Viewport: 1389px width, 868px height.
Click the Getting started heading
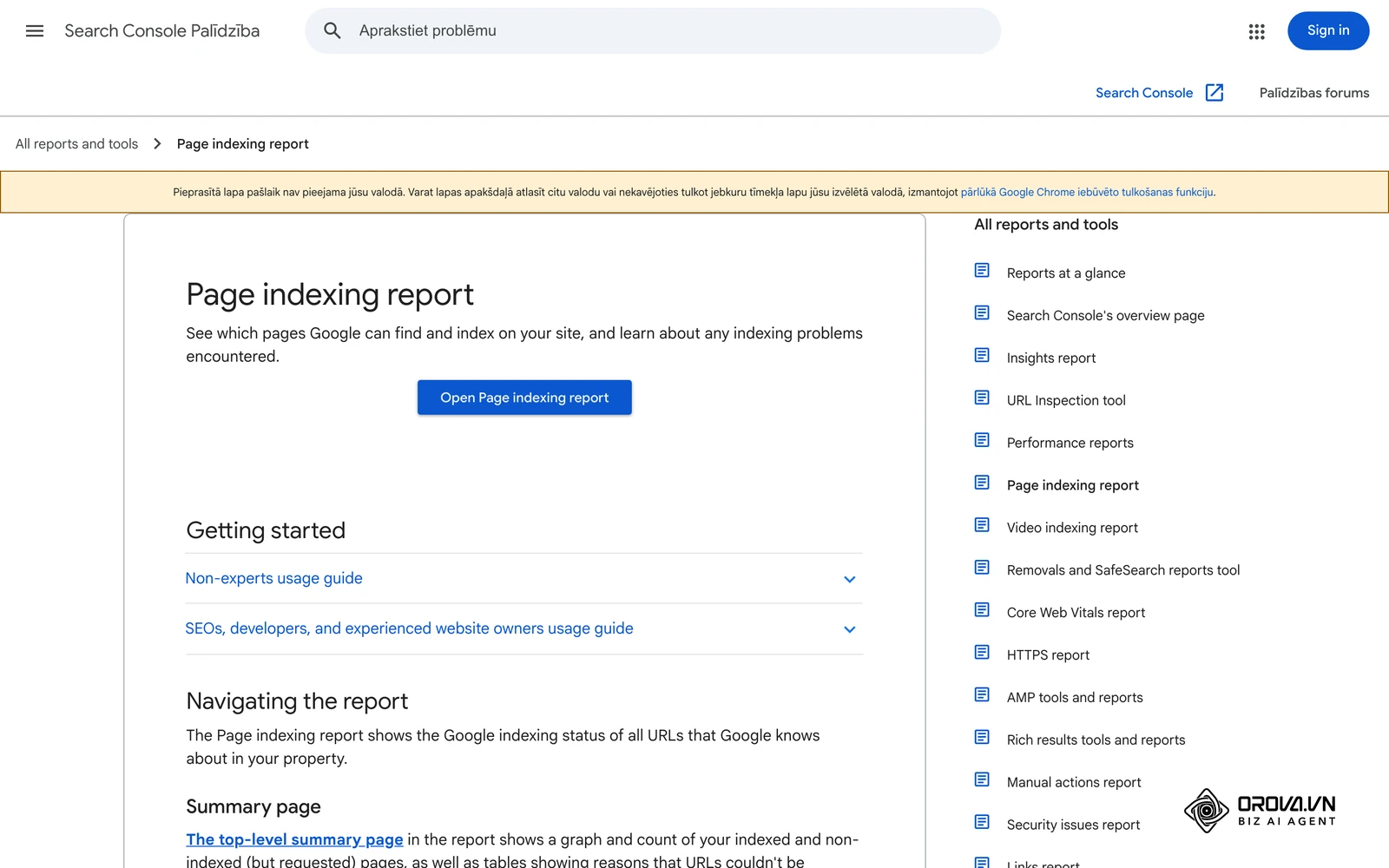click(x=266, y=530)
